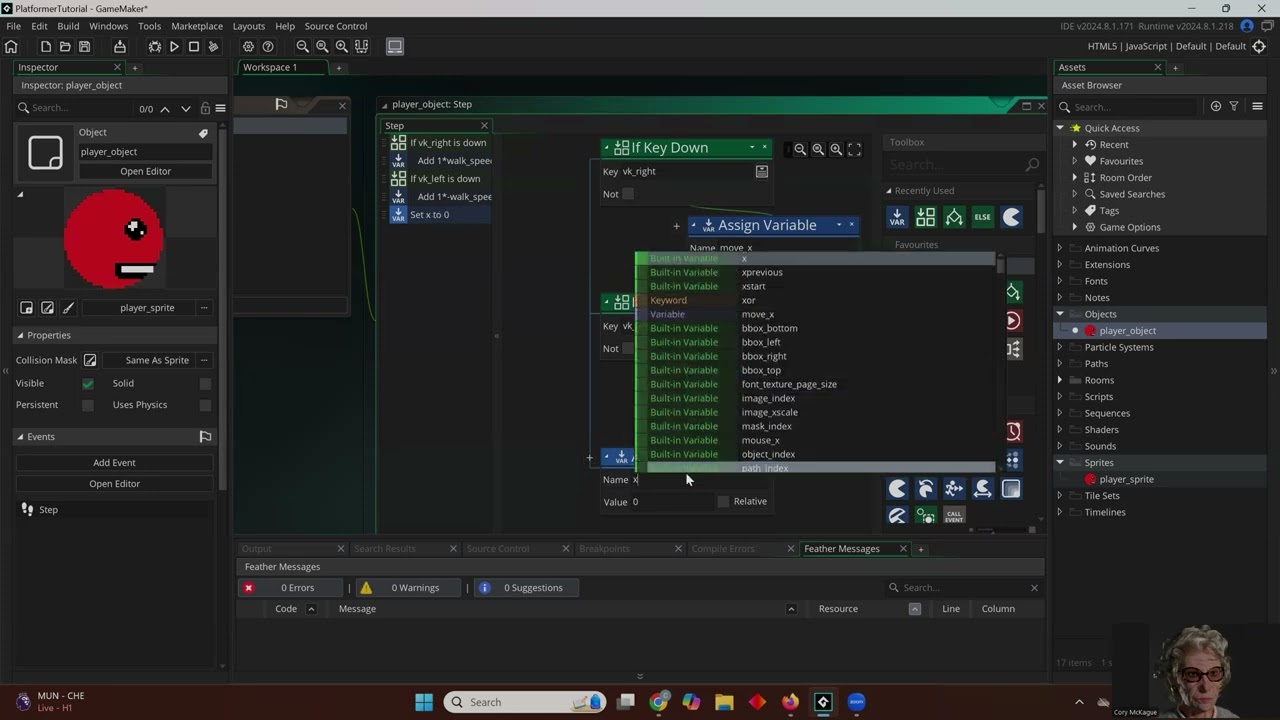The height and width of the screenshot is (720, 1280).
Task: Zoom in workspace from top toolbar
Action: (x=342, y=46)
